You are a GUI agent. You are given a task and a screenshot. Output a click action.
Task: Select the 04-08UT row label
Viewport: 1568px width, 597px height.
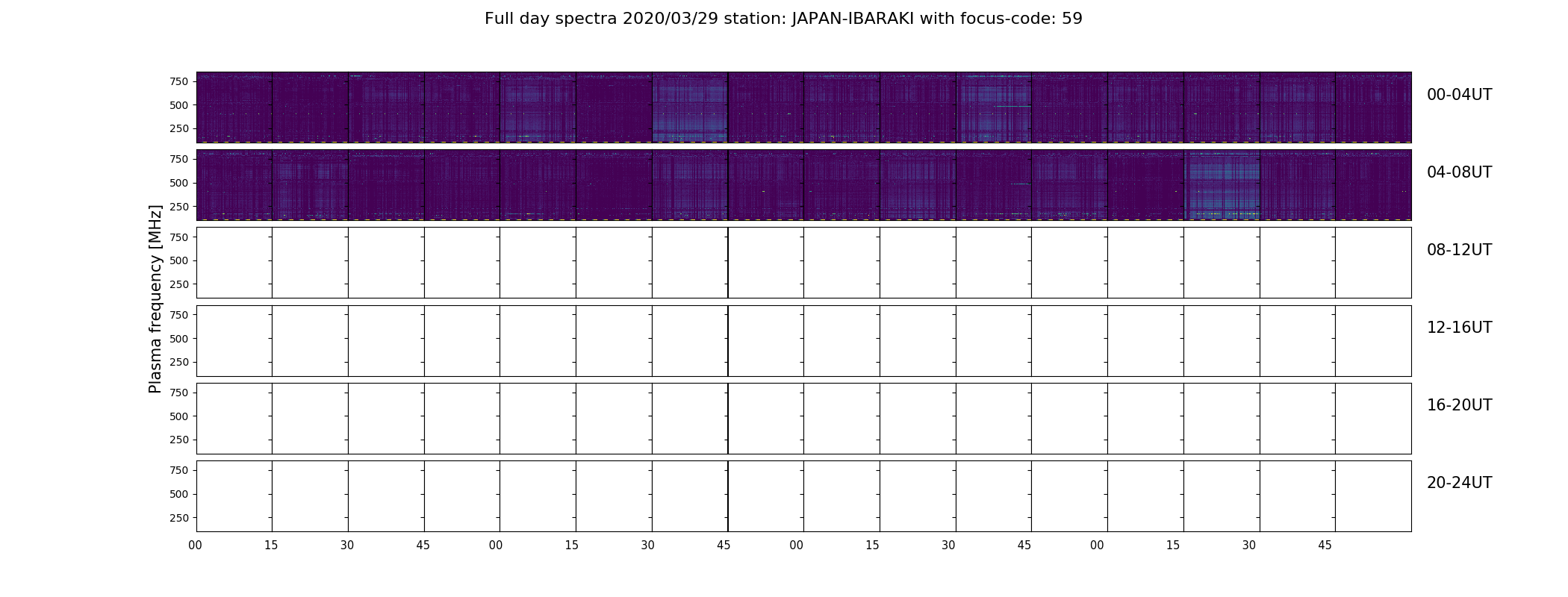pos(1459,172)
